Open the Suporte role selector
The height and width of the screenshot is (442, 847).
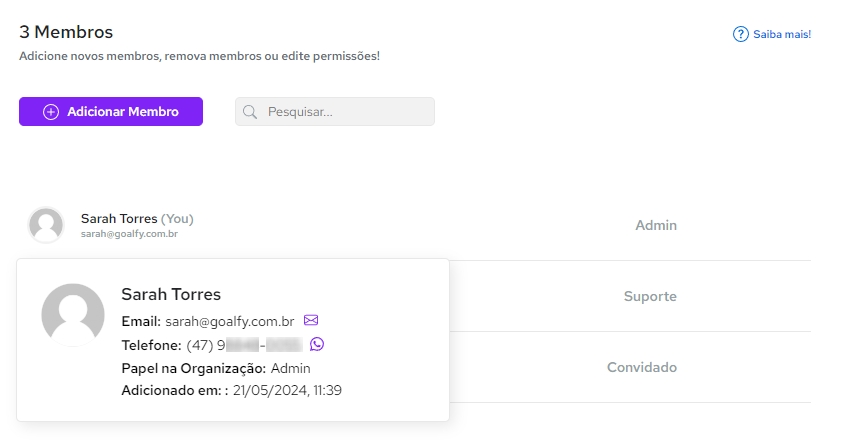coord(650,296)
